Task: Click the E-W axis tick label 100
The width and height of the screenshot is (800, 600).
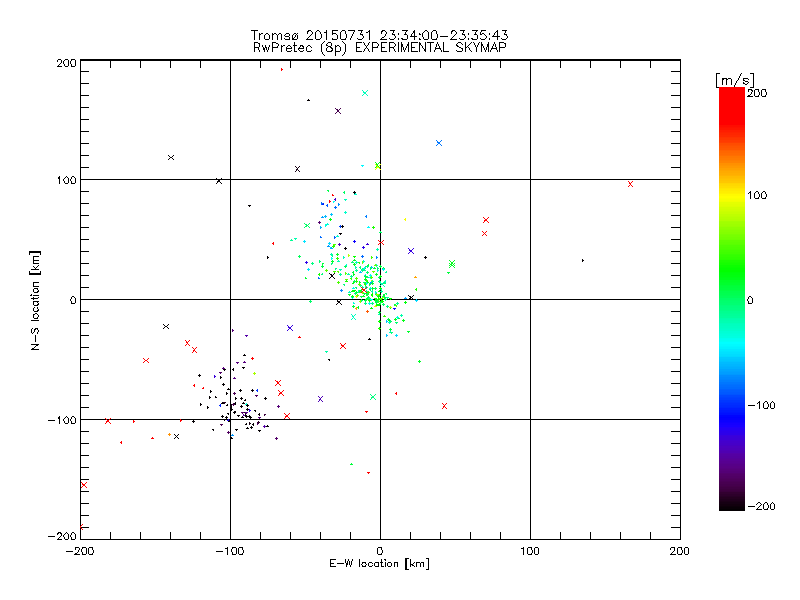Action: tap(530, 551)
